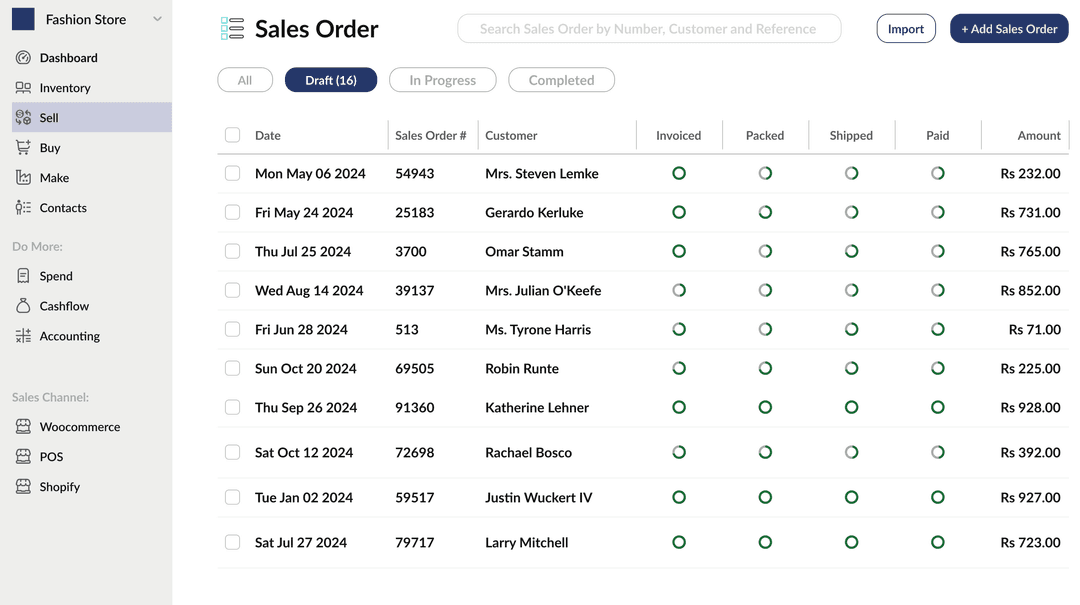Select checkbox for Larry Mitchell's order
1080x605 pixels.
click(x=232, y=542)
